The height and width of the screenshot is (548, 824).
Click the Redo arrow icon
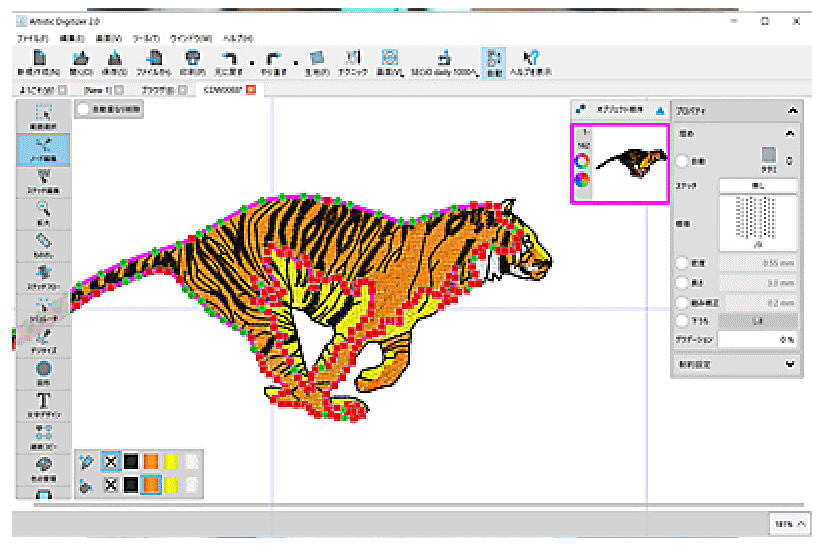point(273,58)
